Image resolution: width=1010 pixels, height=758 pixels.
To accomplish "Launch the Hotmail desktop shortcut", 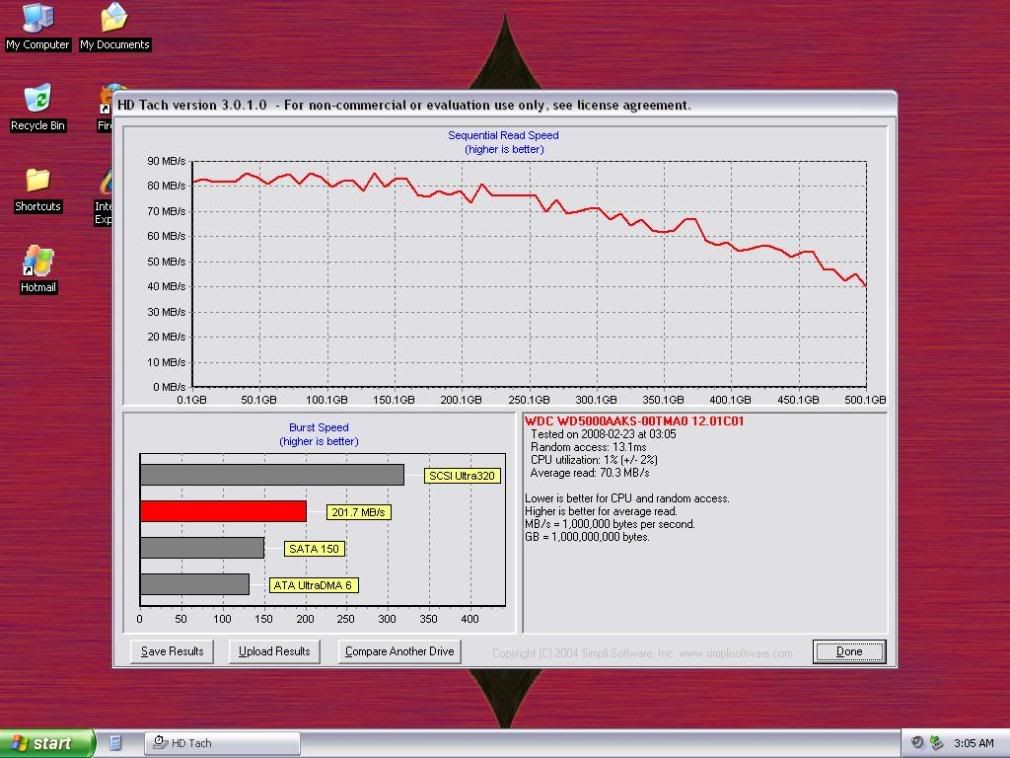I will point(38,270).
